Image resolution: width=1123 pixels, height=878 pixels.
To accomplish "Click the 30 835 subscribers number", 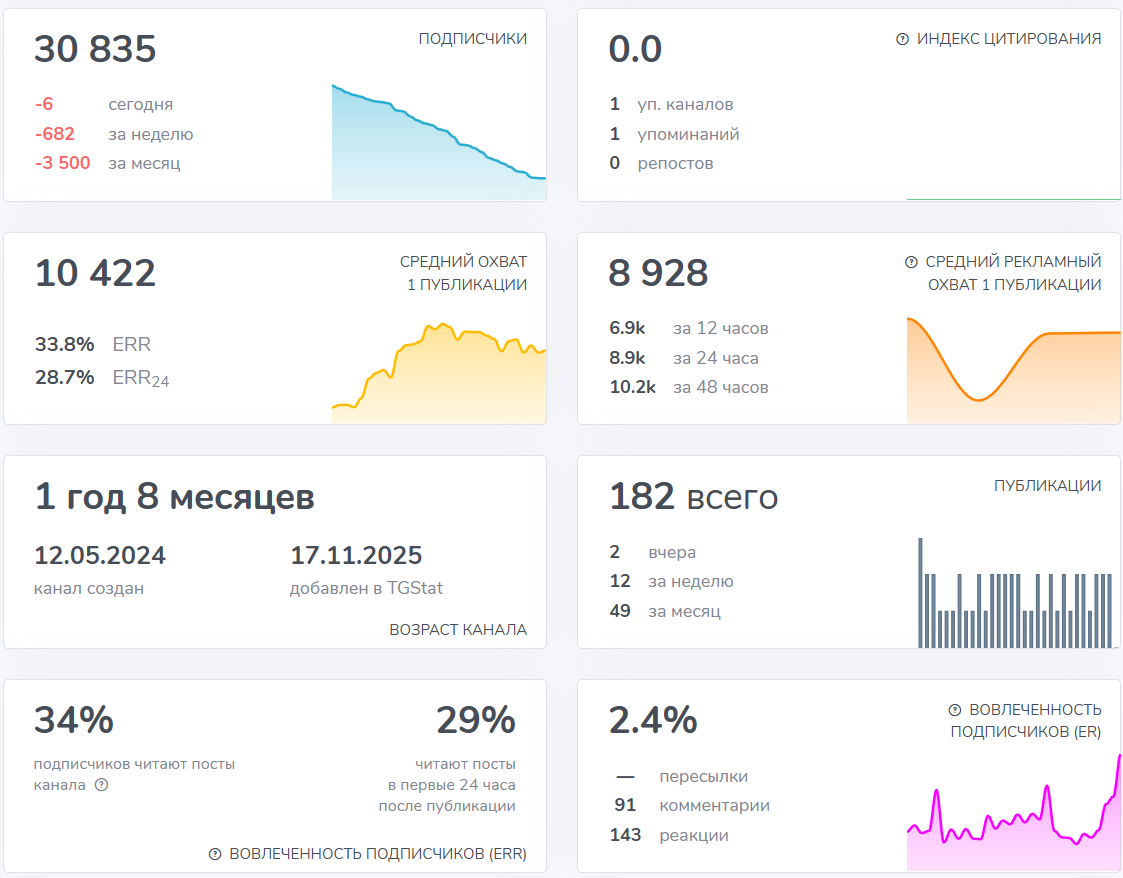I will click(95, 49).
